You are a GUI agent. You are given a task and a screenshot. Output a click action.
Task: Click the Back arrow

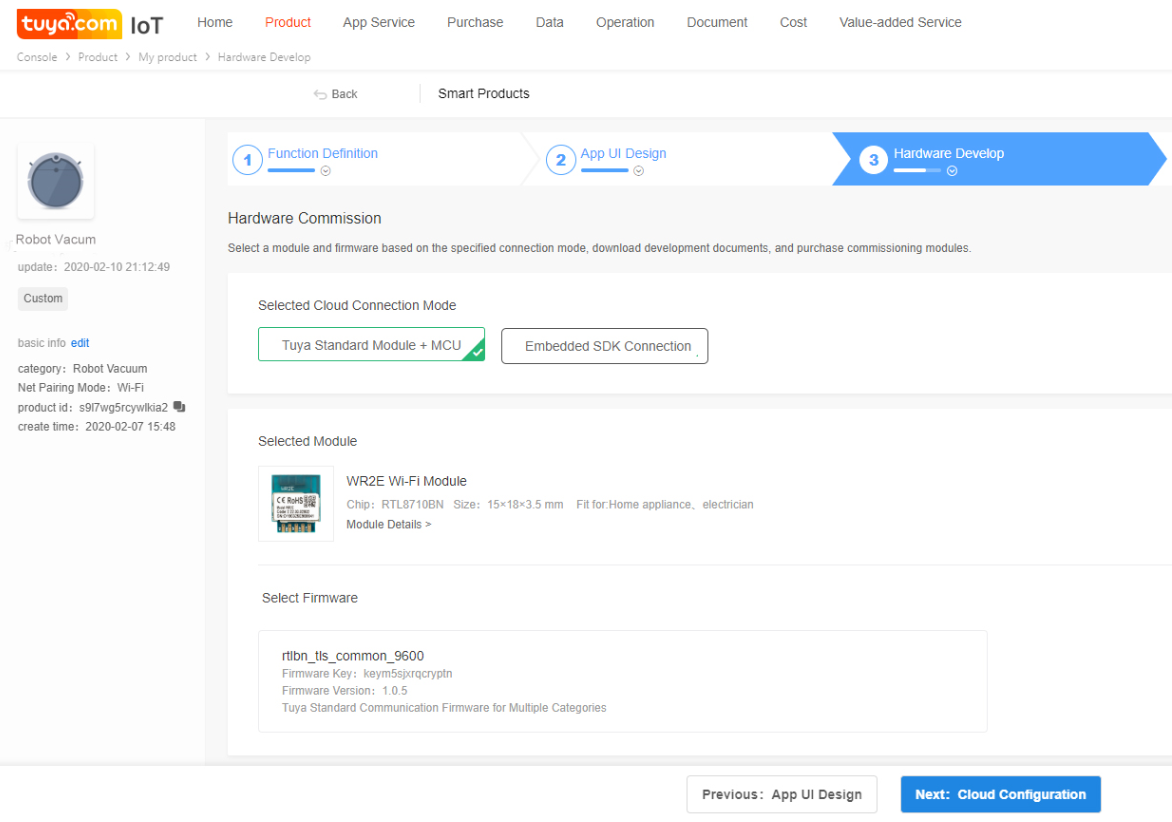[x=335, y=93]
